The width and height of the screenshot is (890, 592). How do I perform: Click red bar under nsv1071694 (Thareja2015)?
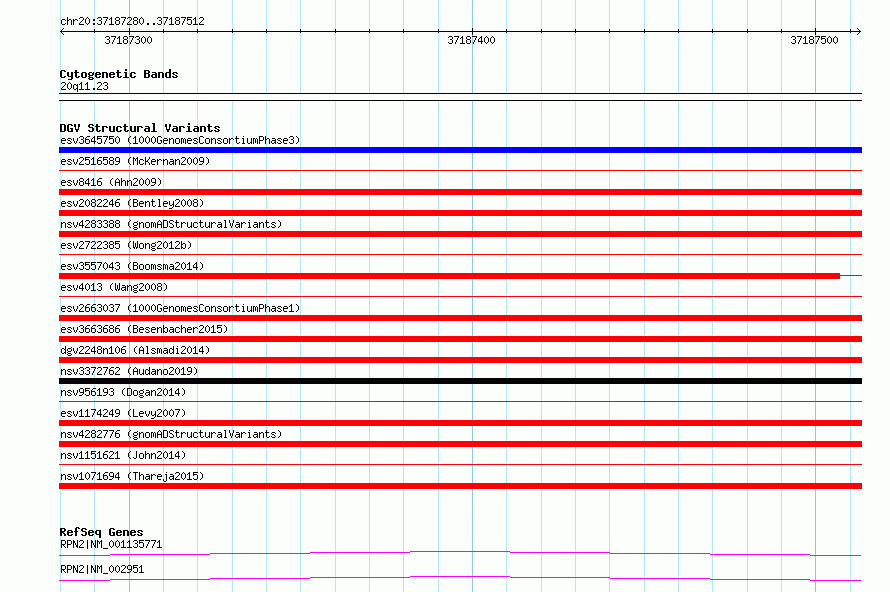click(460, 486)
